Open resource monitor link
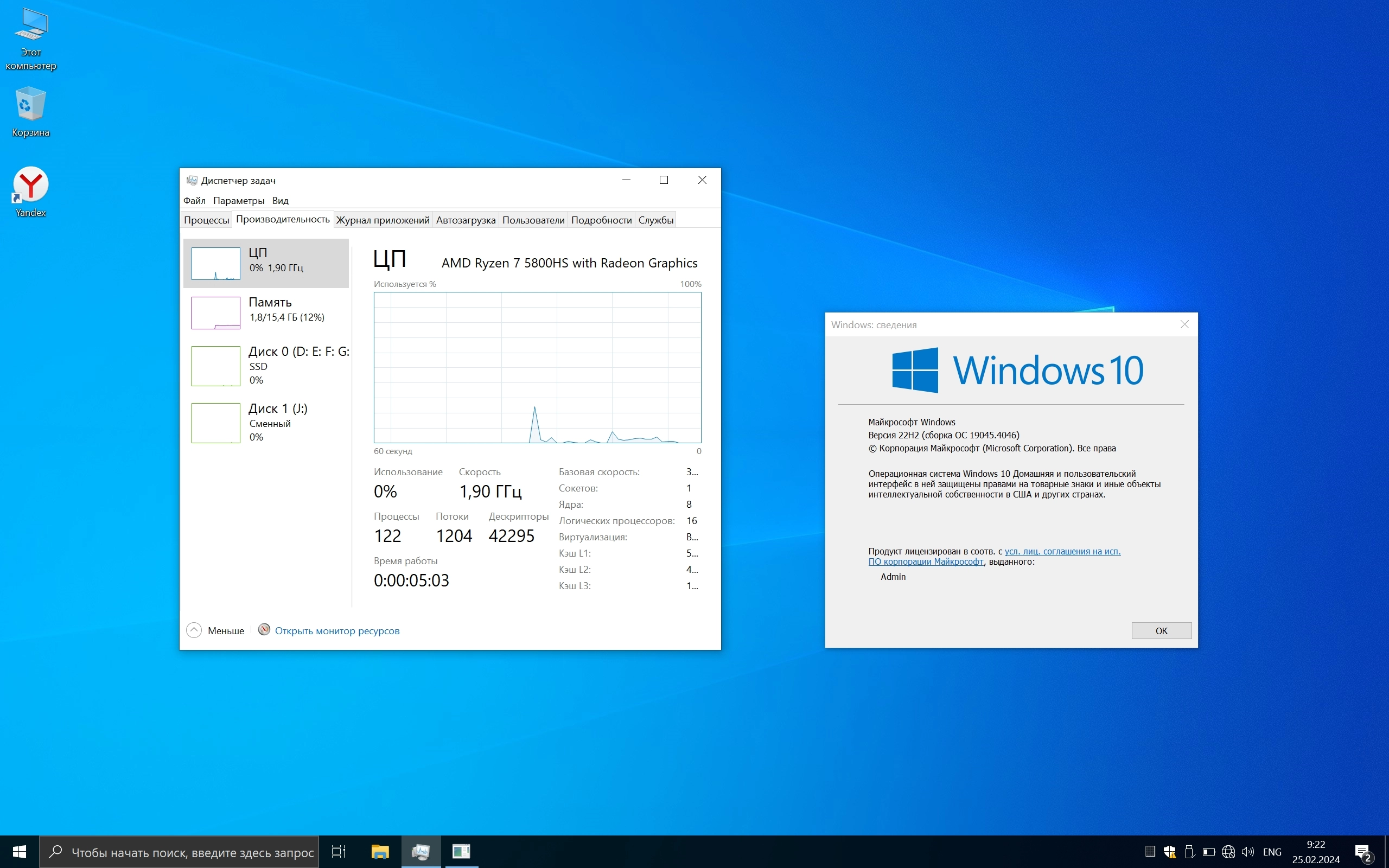 tap(337, 630)
